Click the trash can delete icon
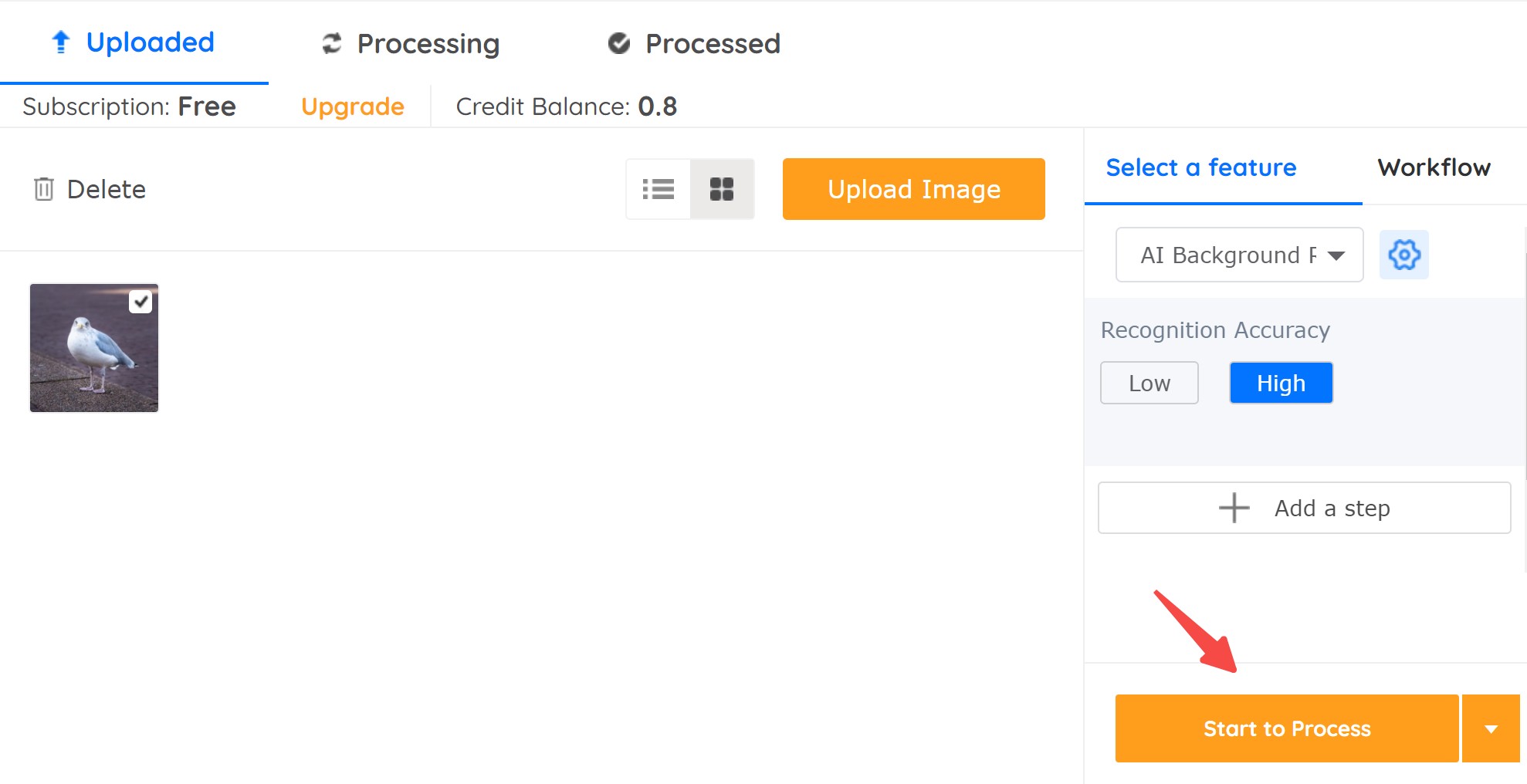 pyautogui.click(x=44, y=189)
